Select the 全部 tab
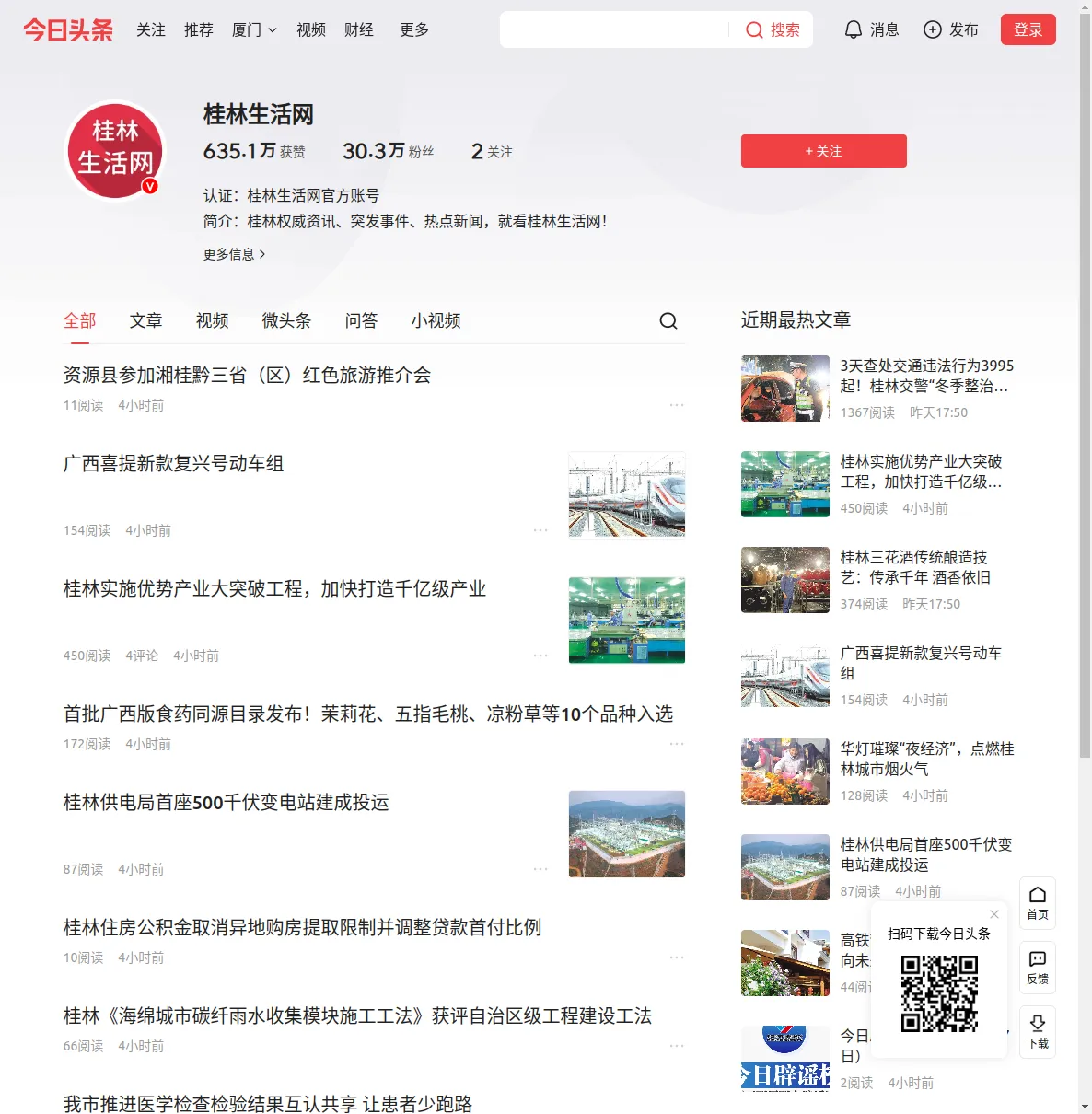This screenshot has height=1114, width=1092. coord(80,320)
